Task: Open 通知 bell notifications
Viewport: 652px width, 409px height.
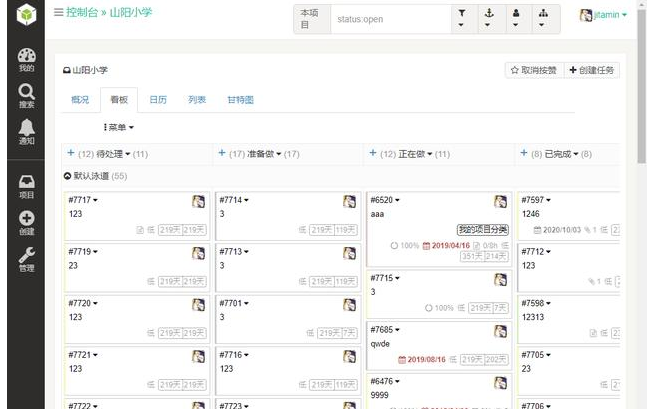Action: (x=26, y=130)
